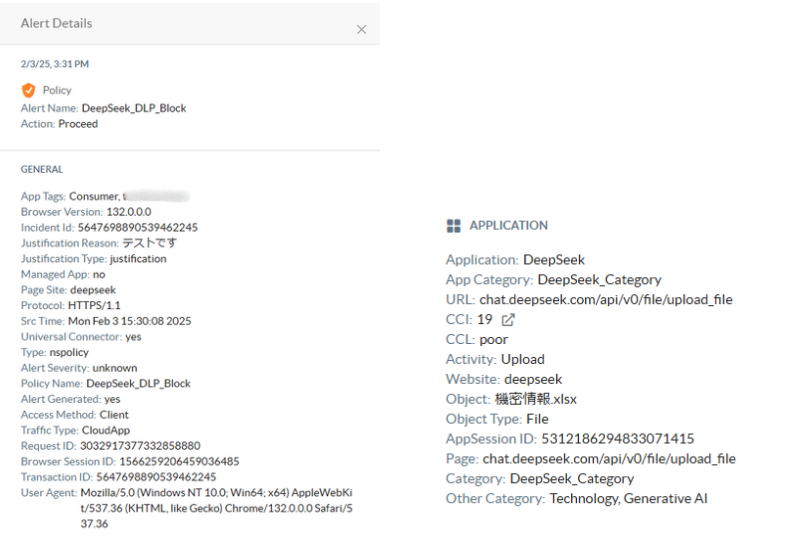Click the Policy Name value in General
The height and width of the screenshot is (542, 803).
tap(138, 383)
